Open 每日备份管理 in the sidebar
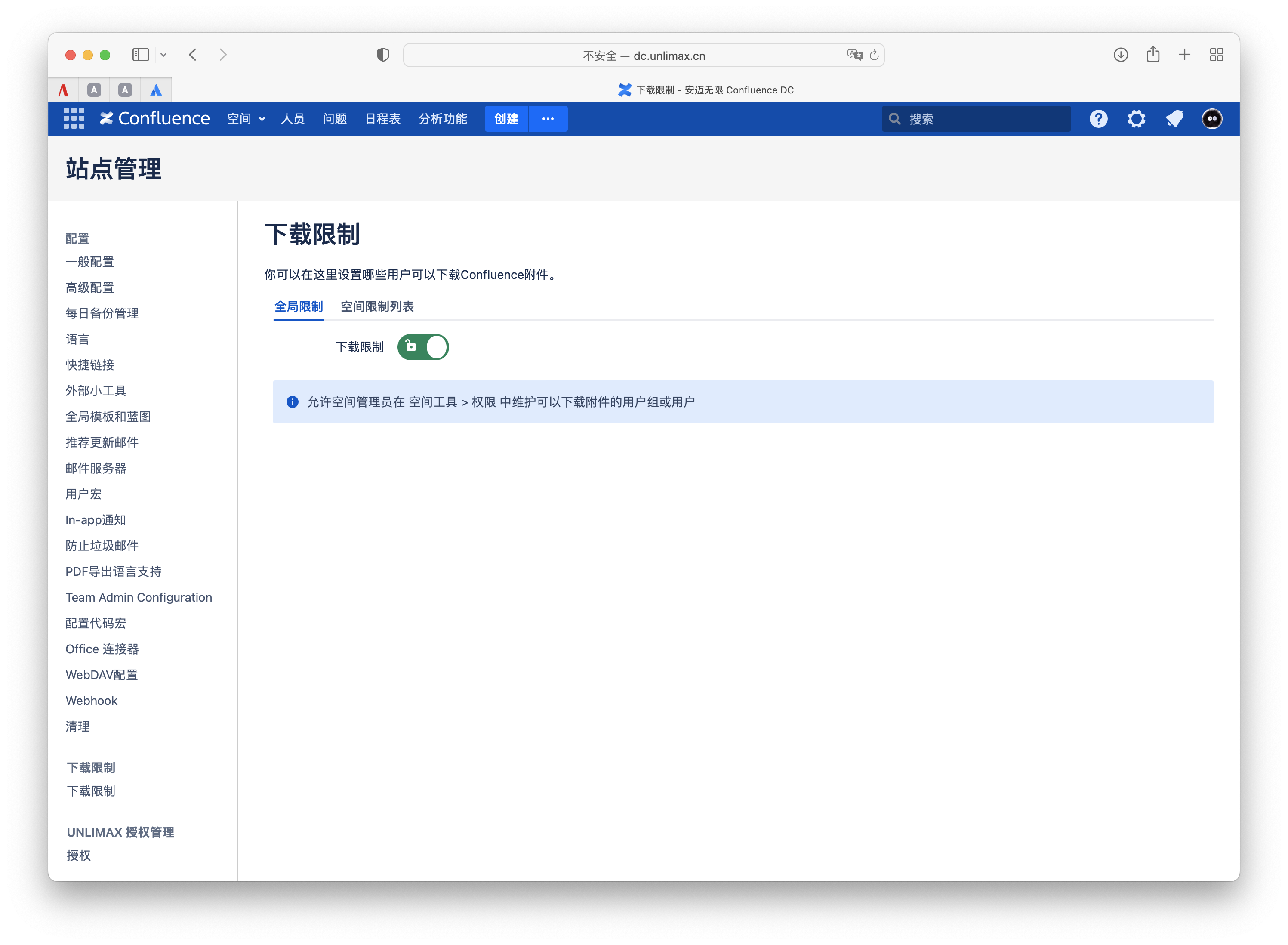 (102, 313)
